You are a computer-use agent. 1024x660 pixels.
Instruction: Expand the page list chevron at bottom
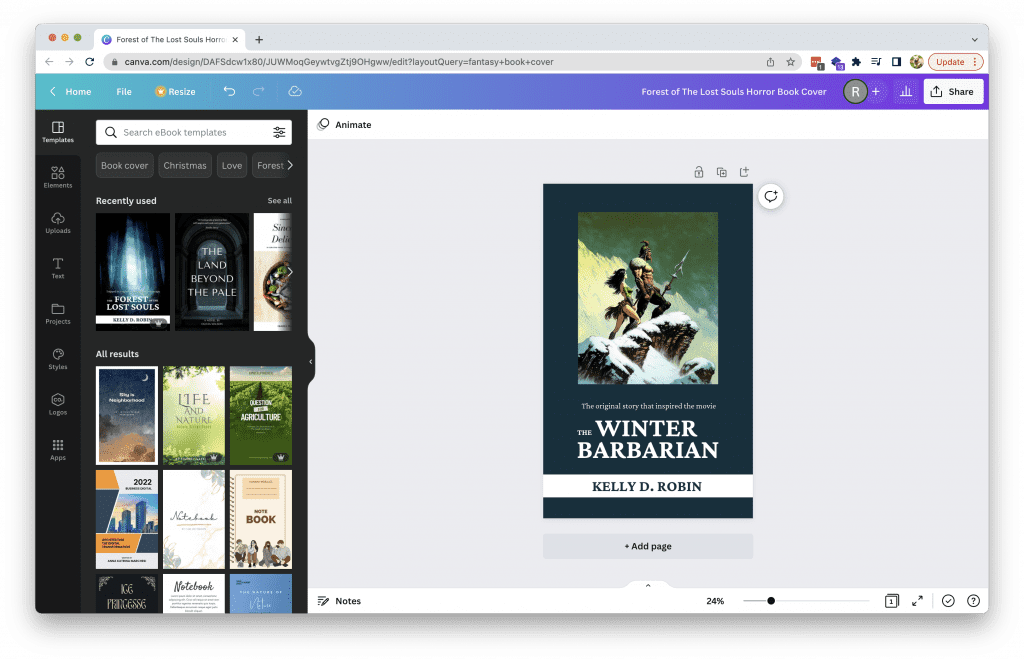(x=648, y=585)
